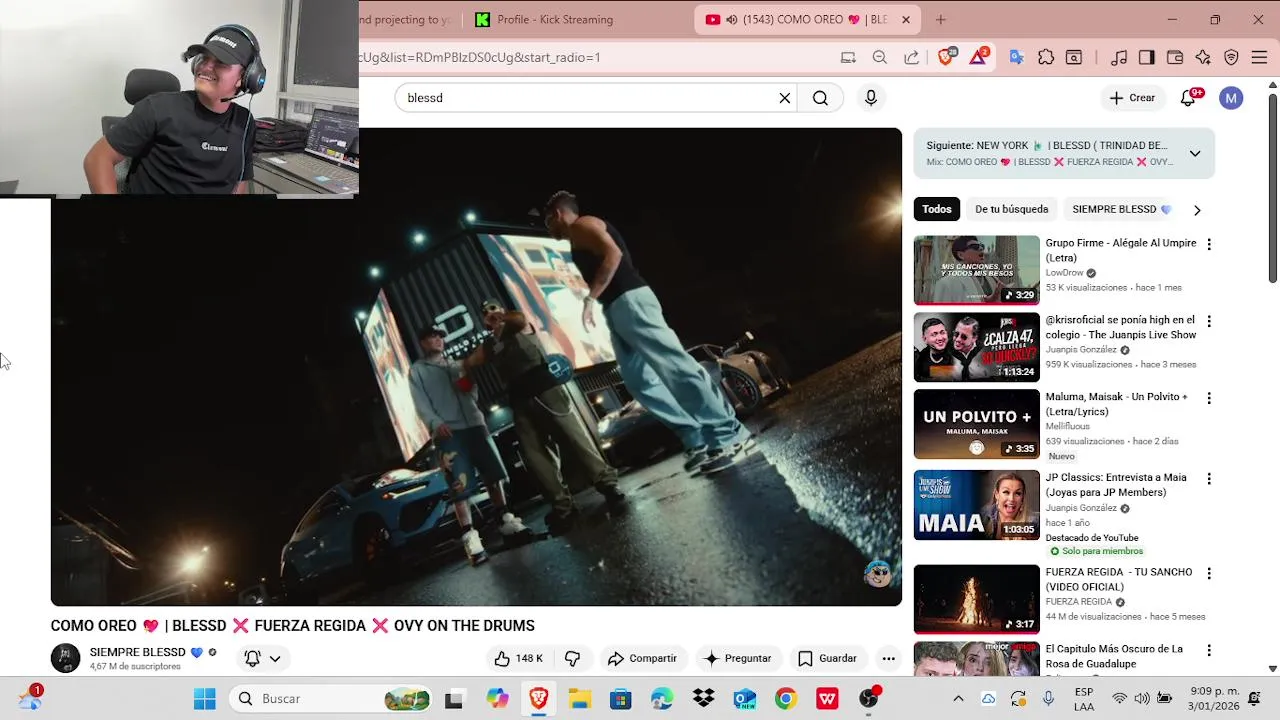Close the COMO OREO browser tab
Image resolution: width=1280 pixels, height=720 pixels.
[x=906, y=20]
